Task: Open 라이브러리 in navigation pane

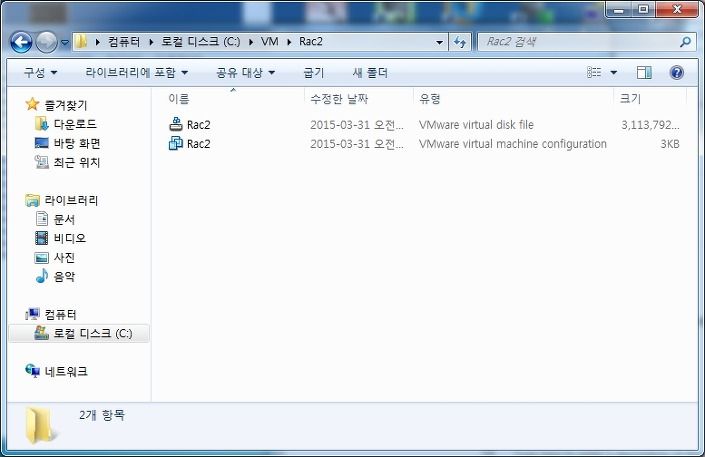Action: [x=71, y=201]
